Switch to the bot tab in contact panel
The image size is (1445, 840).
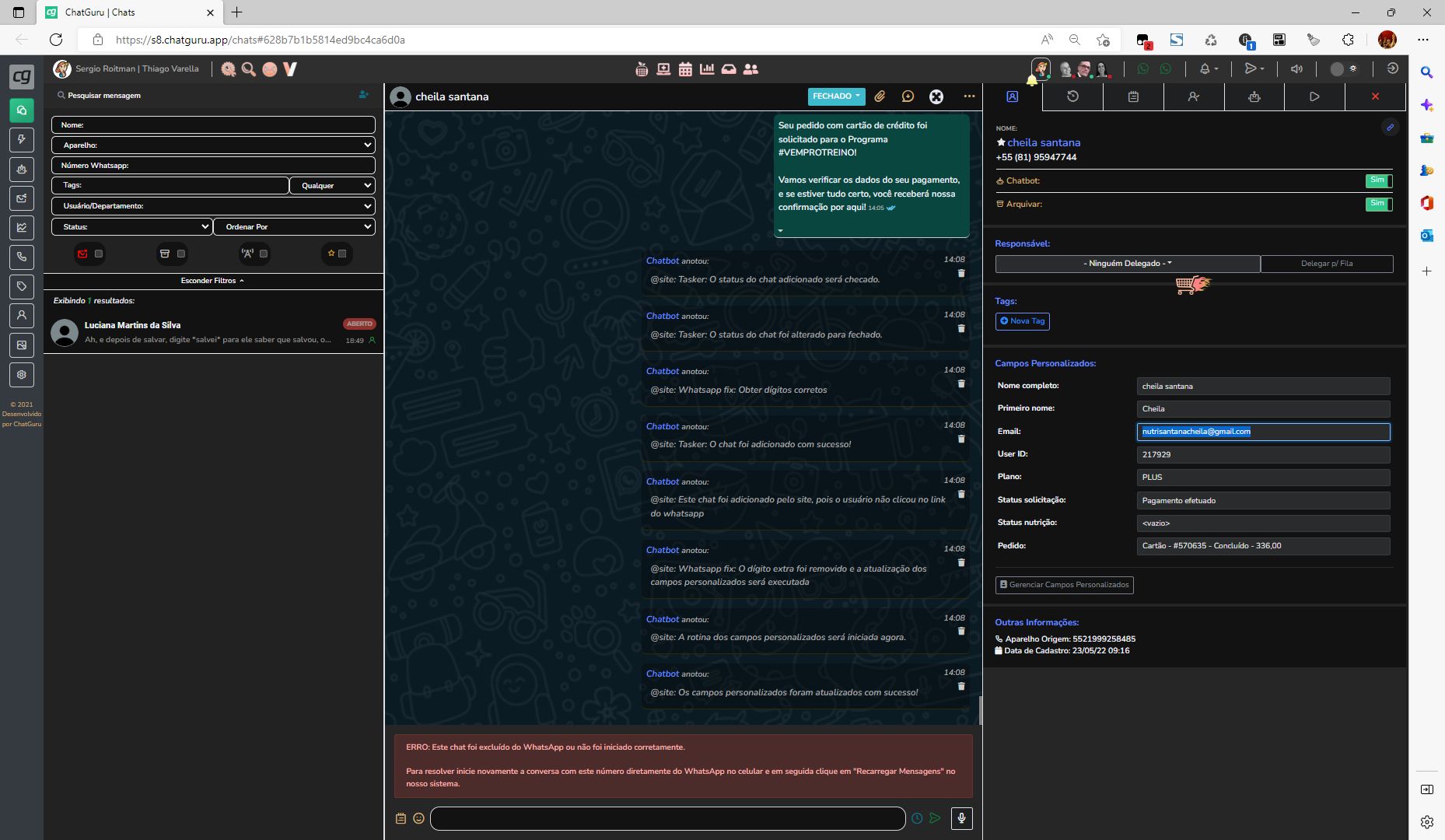click(x=1254, y=97)
